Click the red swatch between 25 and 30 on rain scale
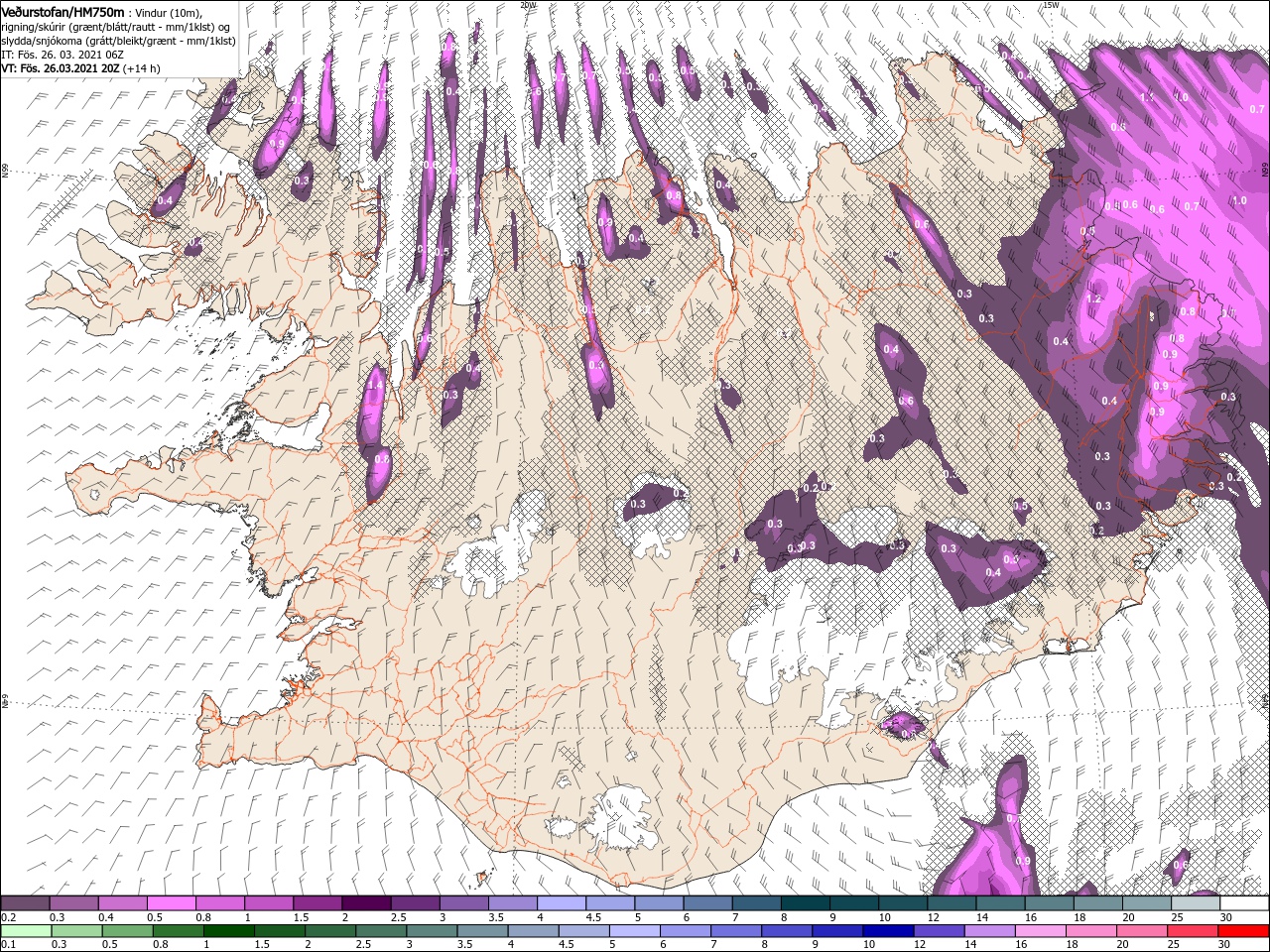This screenshot has height=952, width=1270. pyautogui.click(x=1194, y=930)
